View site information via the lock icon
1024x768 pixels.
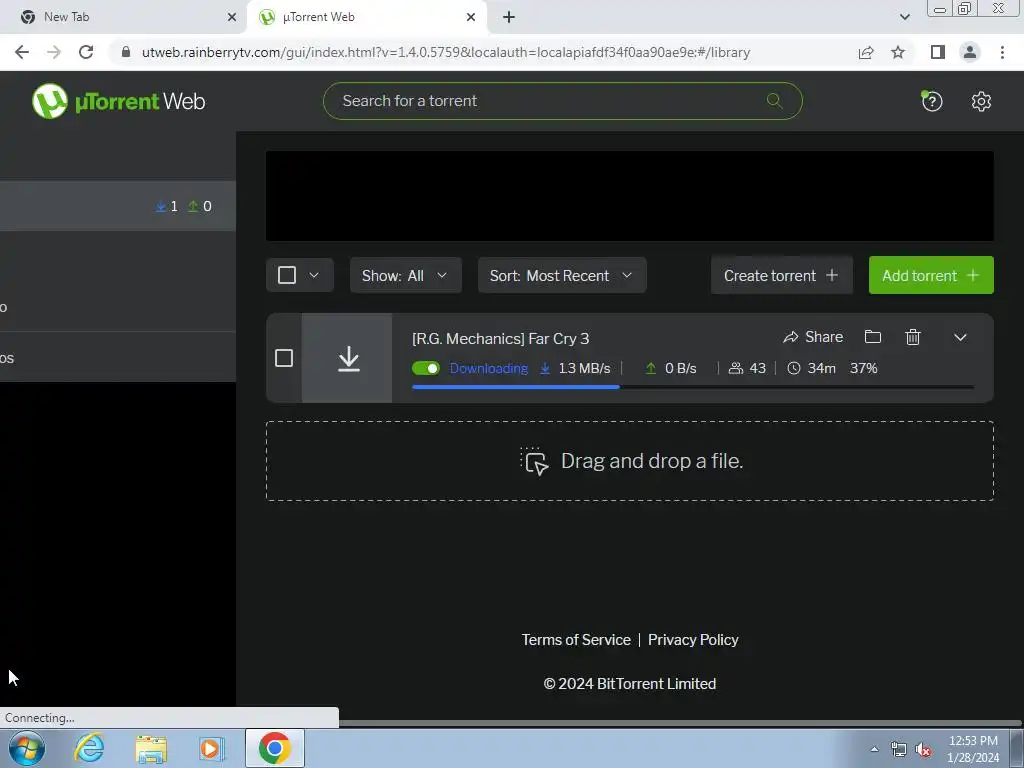coord(126,52)
